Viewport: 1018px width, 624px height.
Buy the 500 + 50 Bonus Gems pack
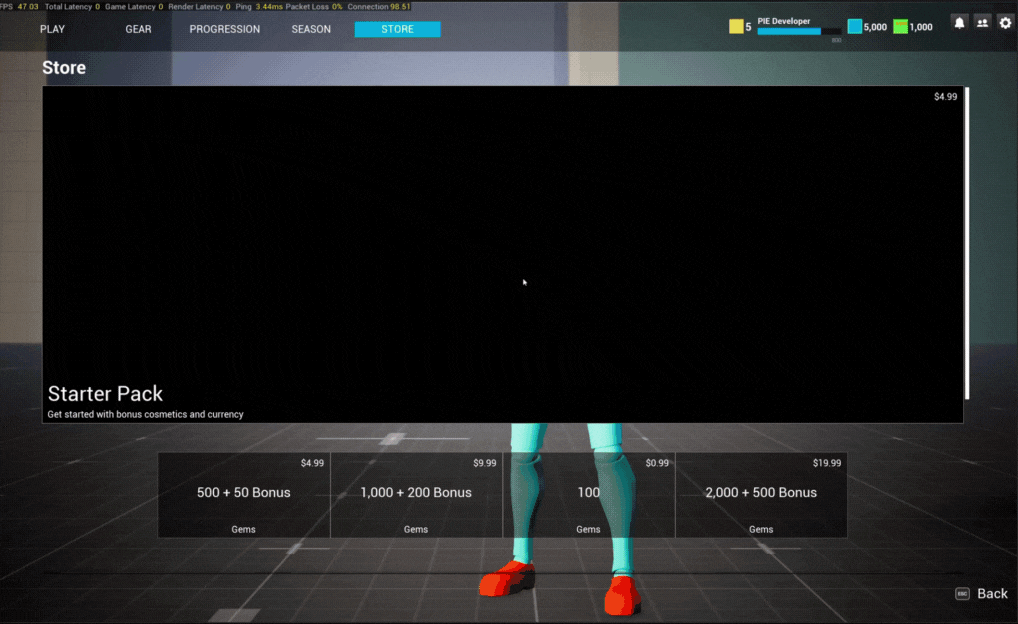click(x=244, y=493)
